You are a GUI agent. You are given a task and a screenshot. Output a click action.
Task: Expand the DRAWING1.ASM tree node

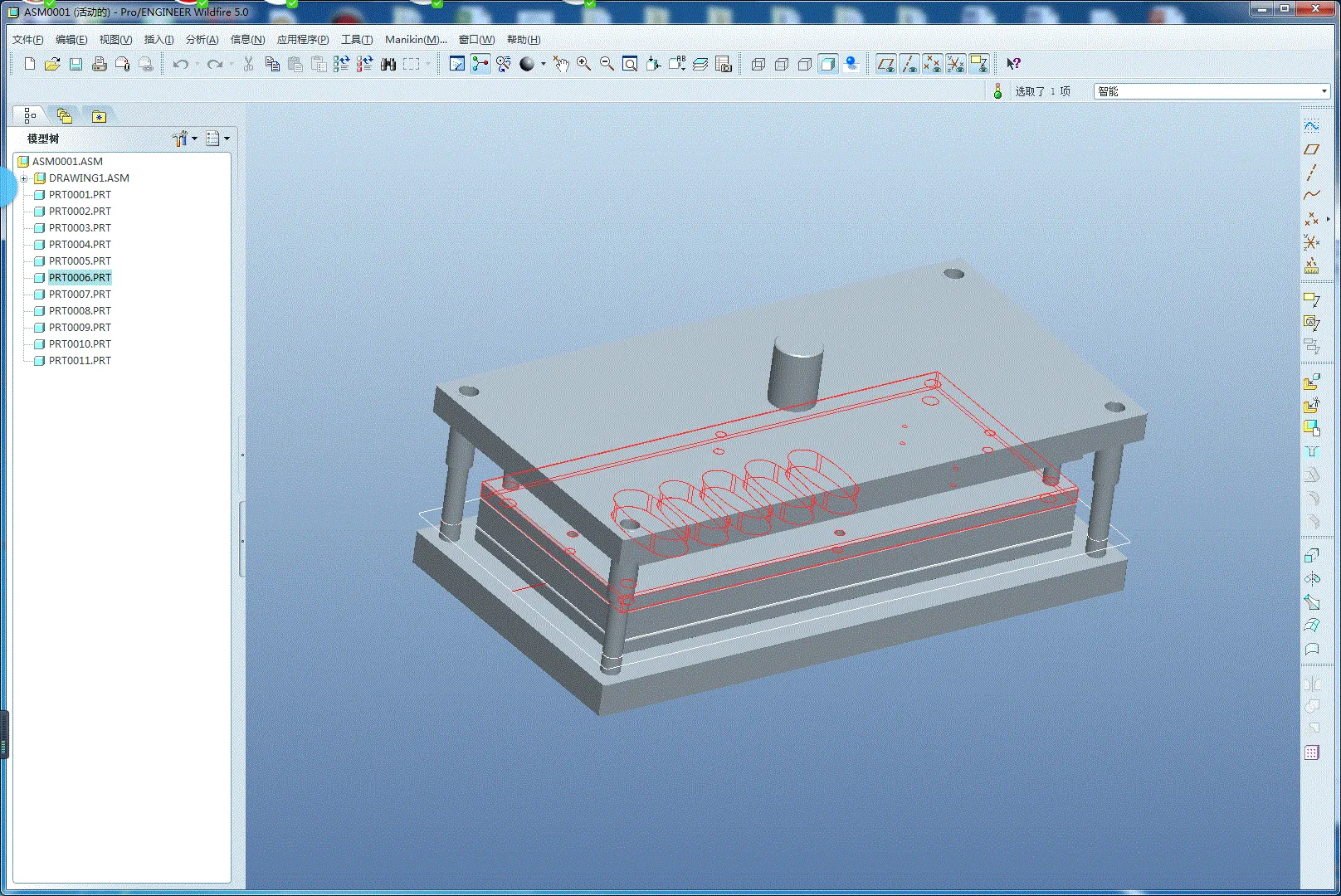(x=24, y=178)
